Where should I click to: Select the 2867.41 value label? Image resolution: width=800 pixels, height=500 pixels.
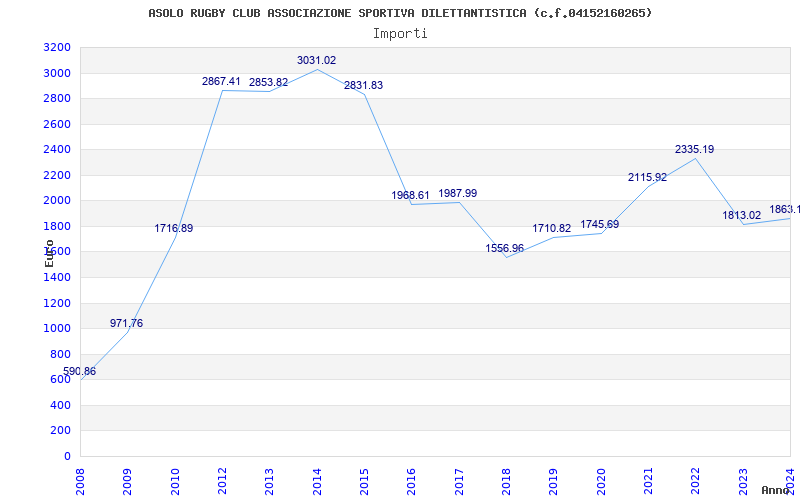click(221, 81)
